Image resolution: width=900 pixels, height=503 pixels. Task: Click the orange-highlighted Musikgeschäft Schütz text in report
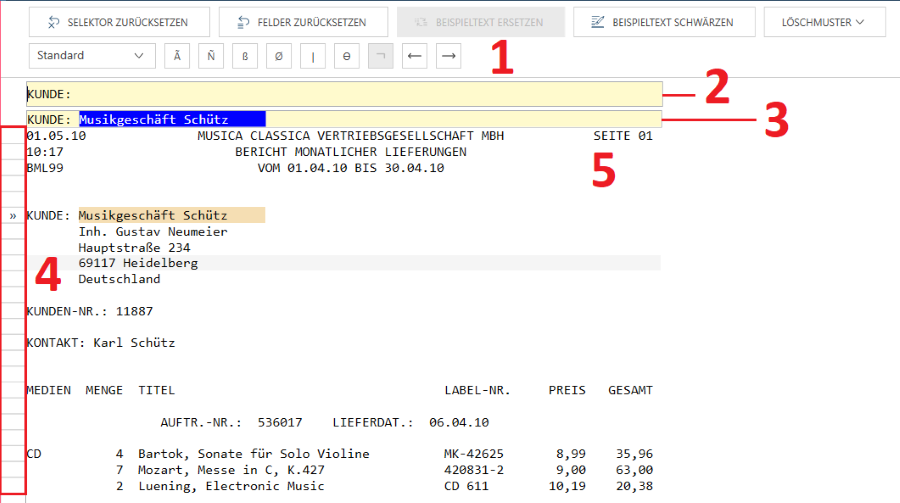170,215
